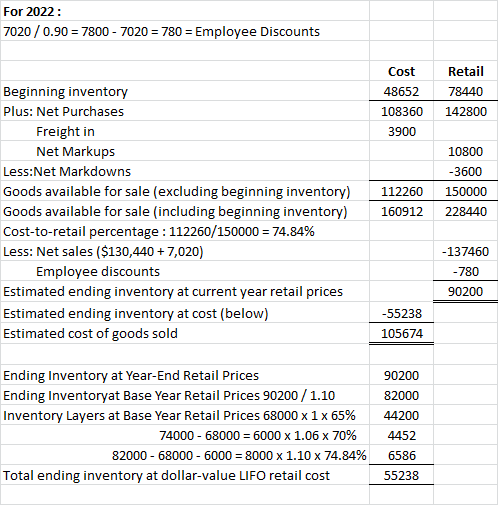Click Total ending inventory dollar-value LIFO label
The height and width of the screenshot is (505, 498).
[x=166, y=476]
